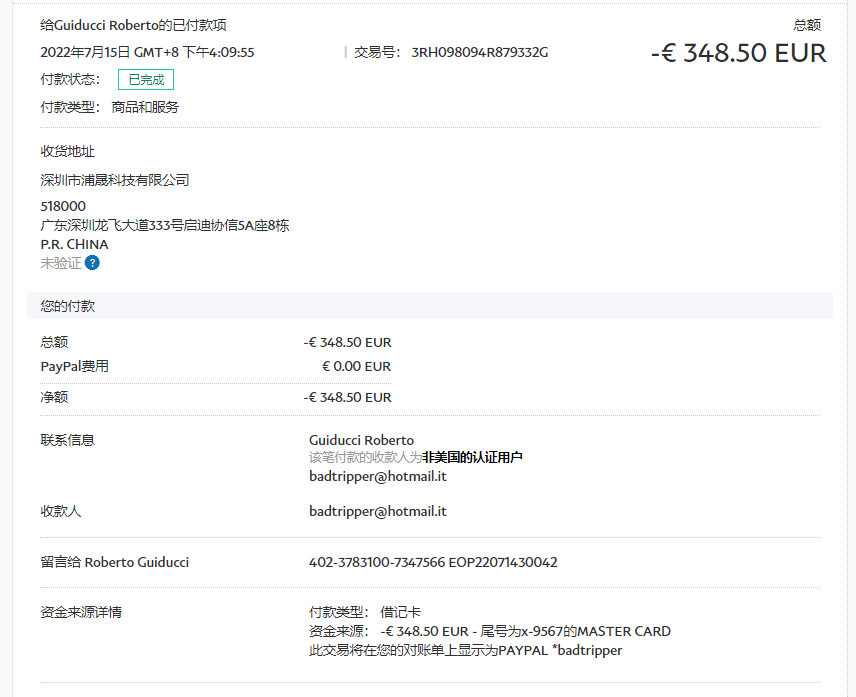Click the 收货地址 heading
856x697 pixels.
click(x=68, y=151)
